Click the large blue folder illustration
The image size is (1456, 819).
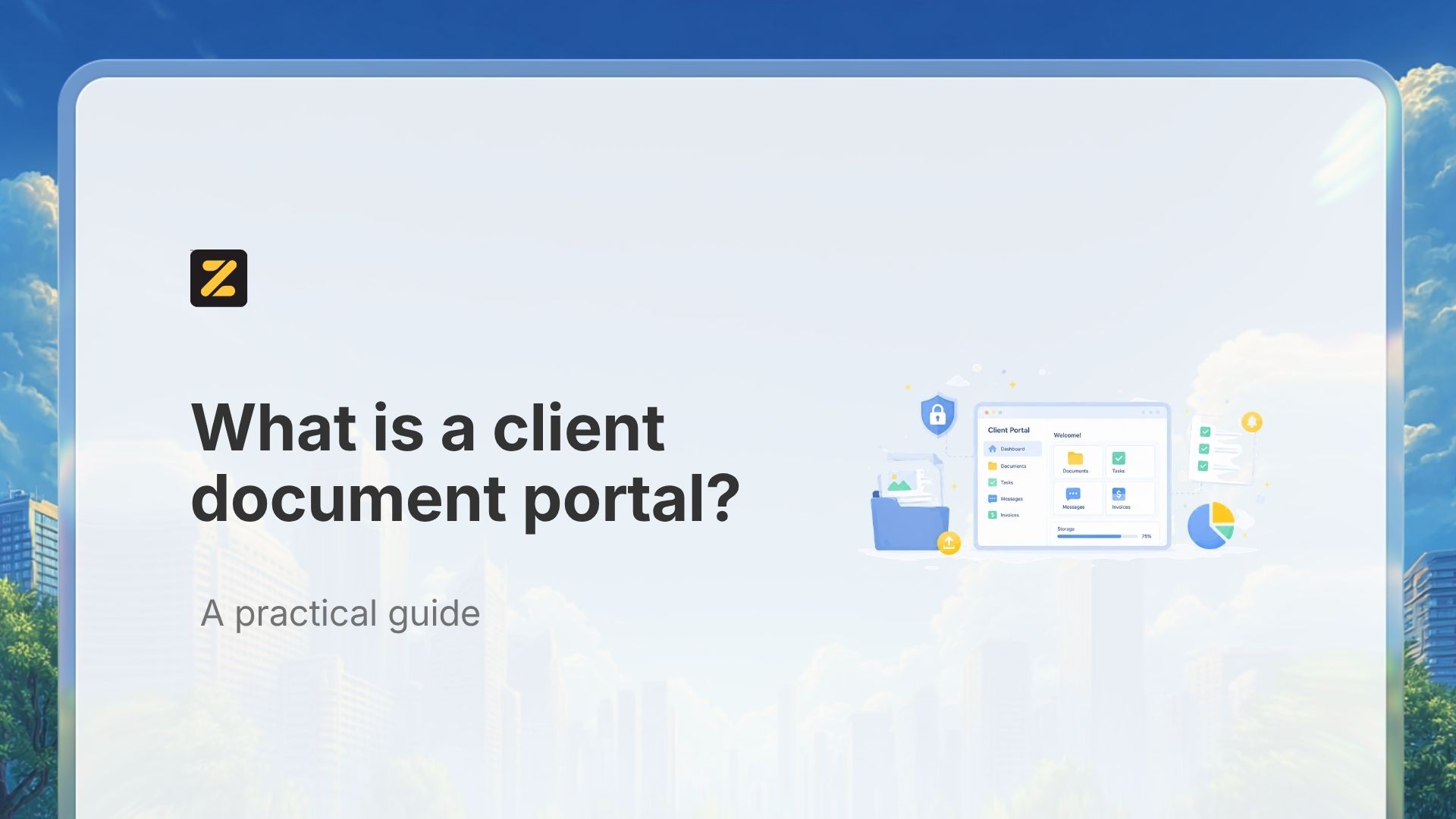pos(910,522)
